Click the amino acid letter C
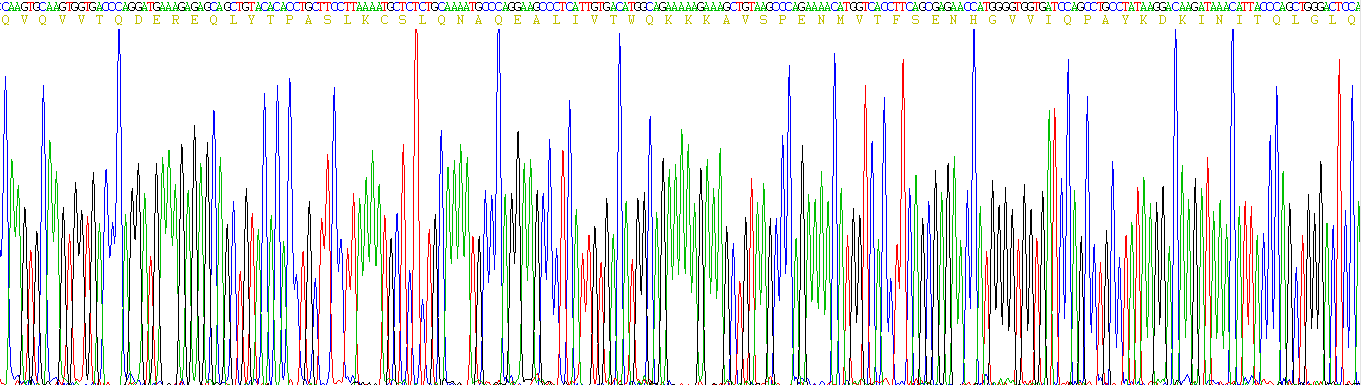1362x385 pixels. tap(384, 20)
